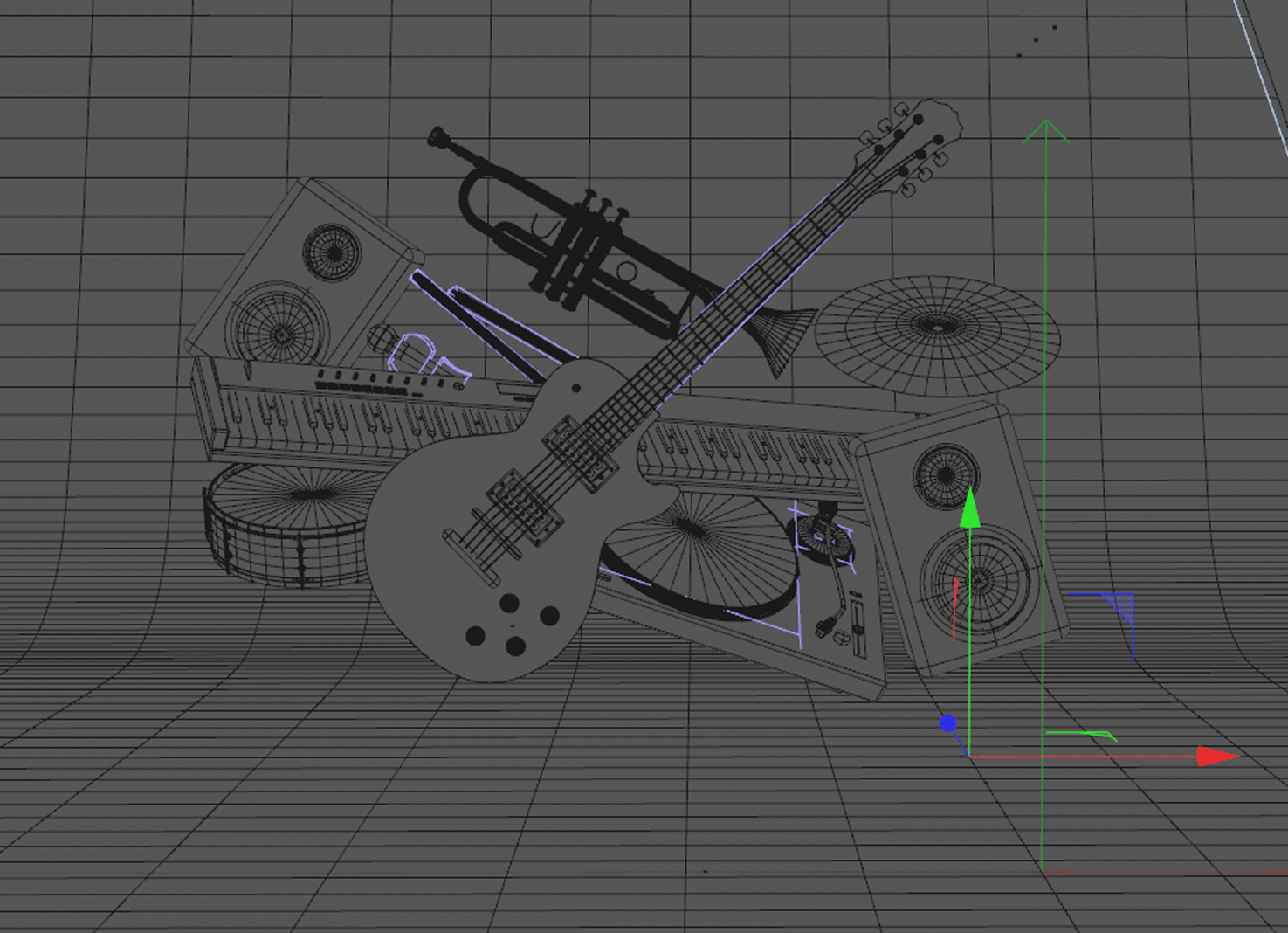
Task: Click the blue Z-axis gizmo dot
Action: point(947,723)
